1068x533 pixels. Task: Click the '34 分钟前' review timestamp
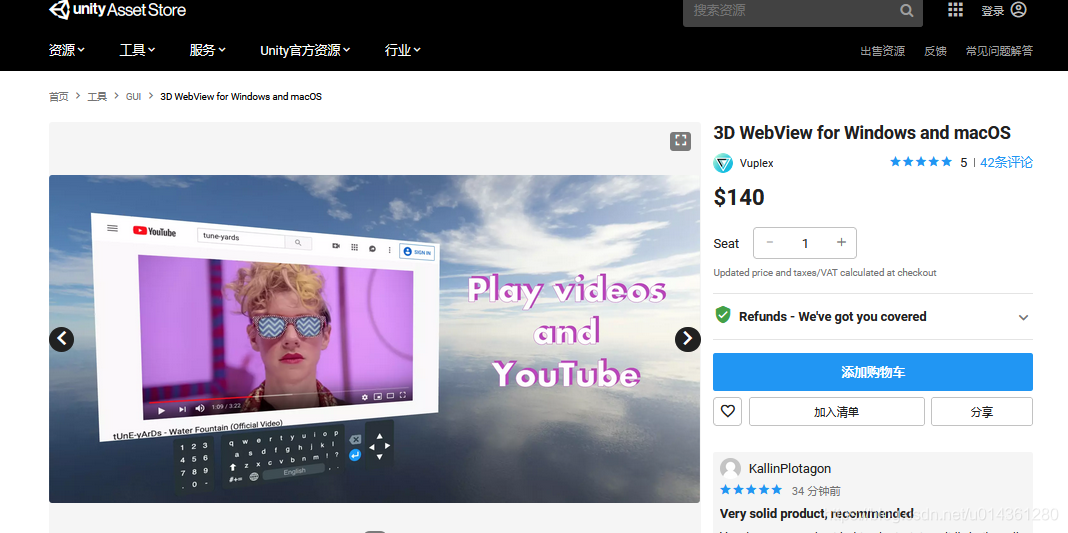click(816, 491)
